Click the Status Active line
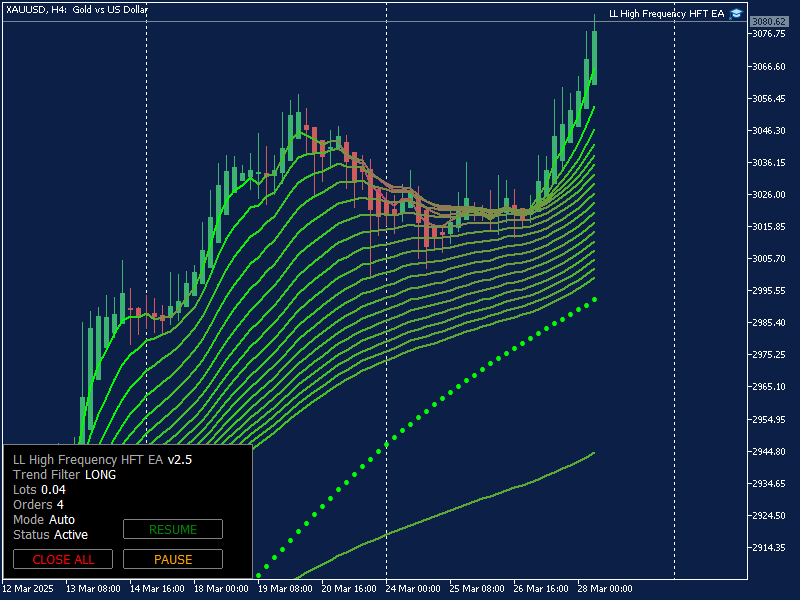 pos(51,535)
